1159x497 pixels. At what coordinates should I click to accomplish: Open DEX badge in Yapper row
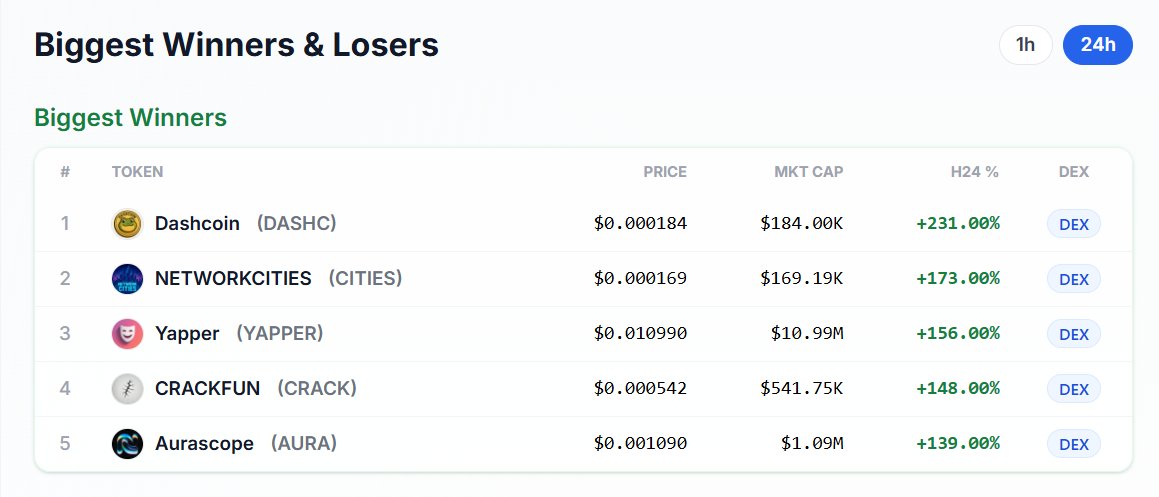(x=1073, y=334)
